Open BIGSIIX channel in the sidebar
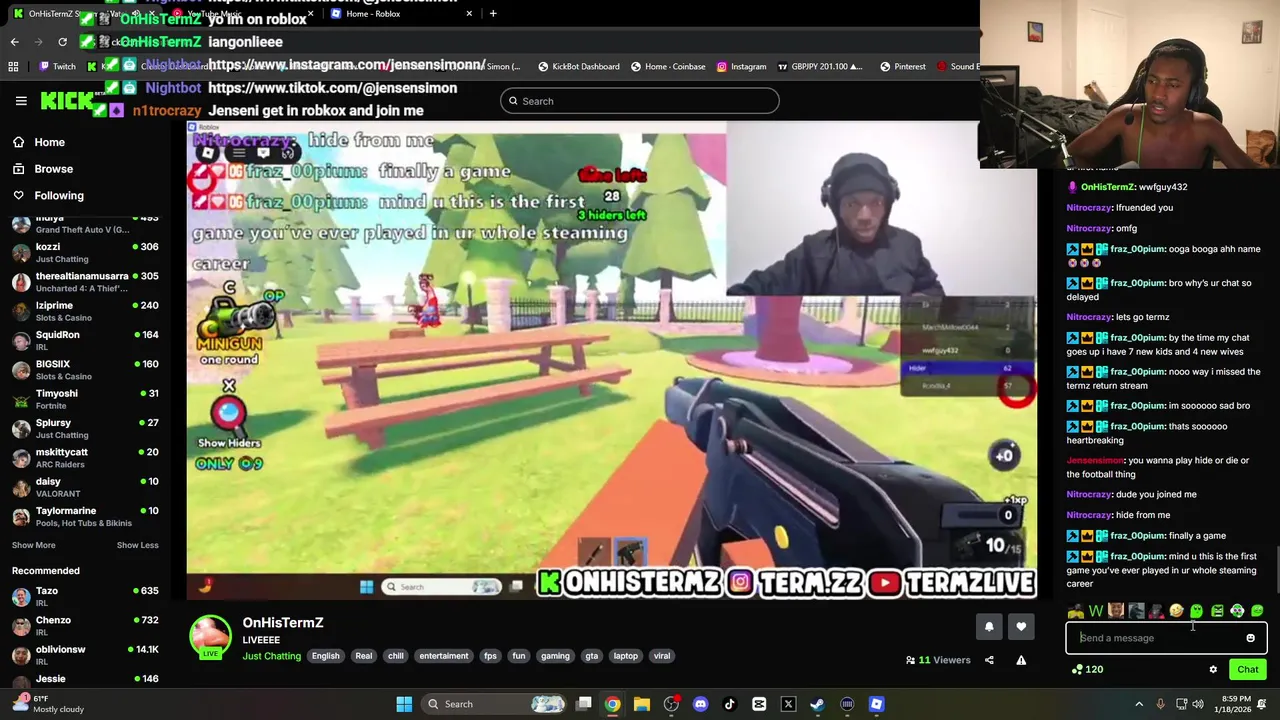1280x720 pixels. pyautogui.click(x=84, y=370)
